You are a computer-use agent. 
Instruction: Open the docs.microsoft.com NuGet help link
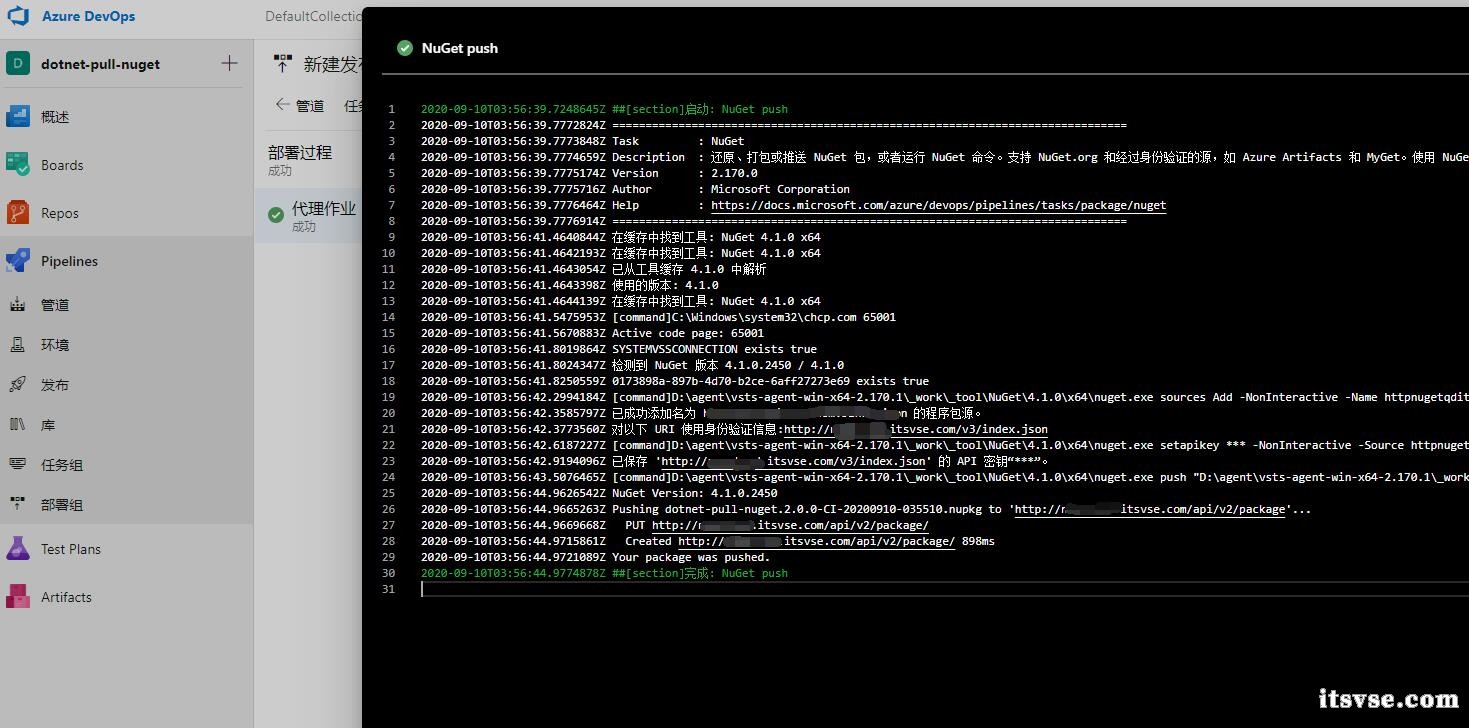coord(939,205)
